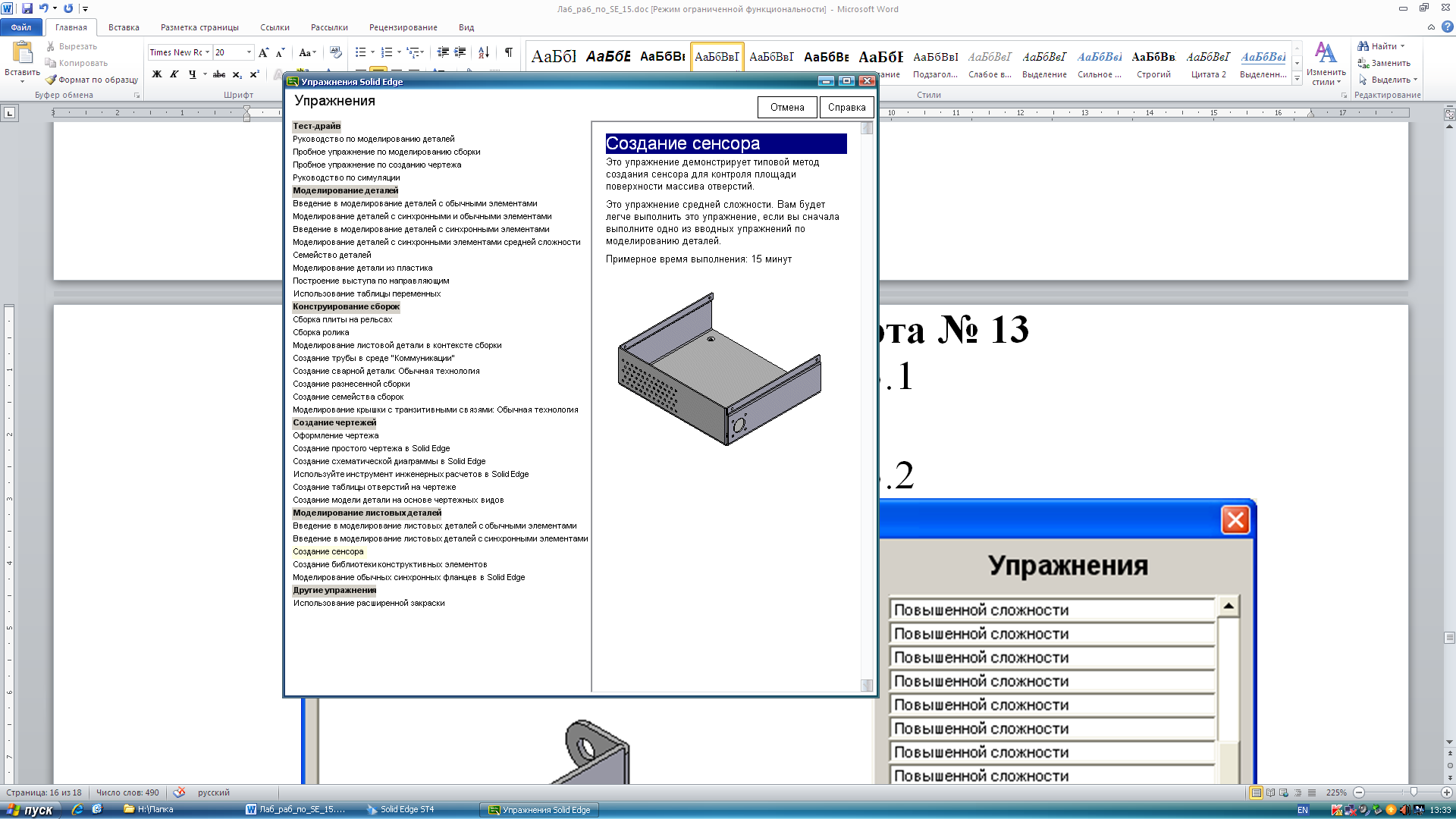This screenshot has height=819, width=1456.
Task: Click the zoom in plus button
Action: coord(1446,792)
